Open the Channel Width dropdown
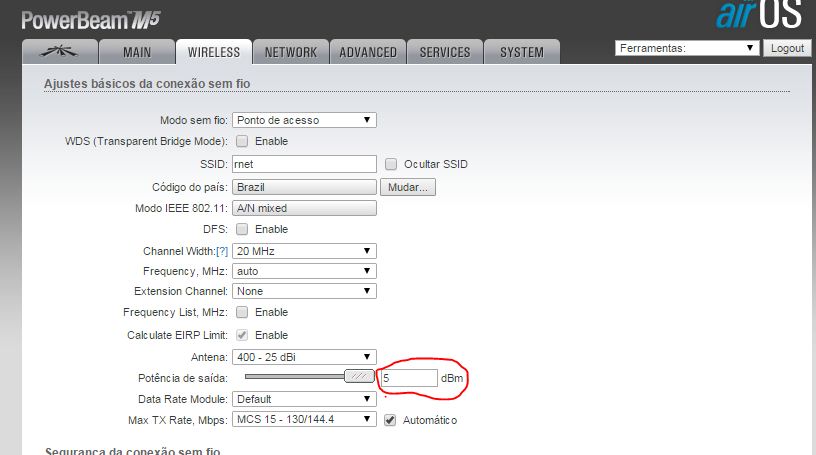This screenshot has height=455, width=816. point(304,251)
